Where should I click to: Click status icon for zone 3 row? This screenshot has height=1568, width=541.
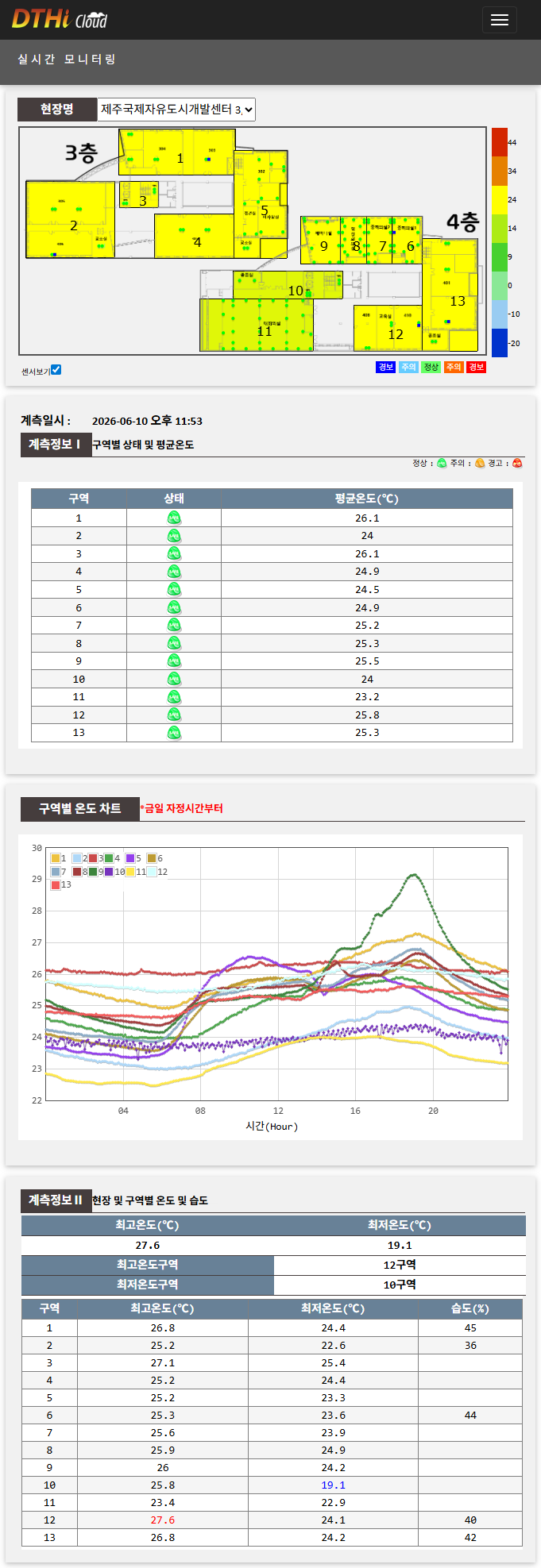pos(174,553)
